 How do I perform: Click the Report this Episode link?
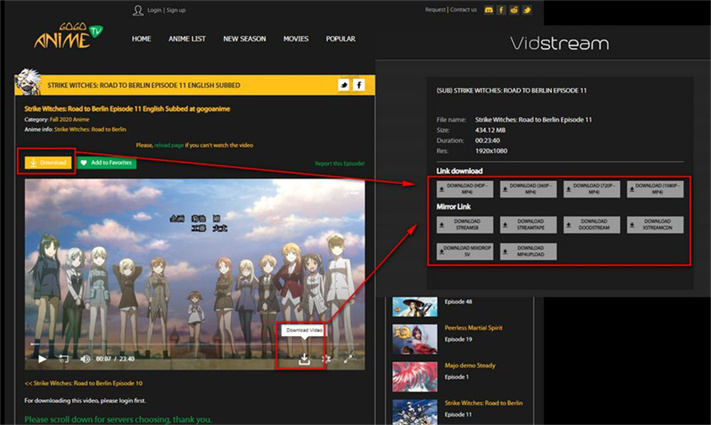pyautogui.click(x=340, y=163)
